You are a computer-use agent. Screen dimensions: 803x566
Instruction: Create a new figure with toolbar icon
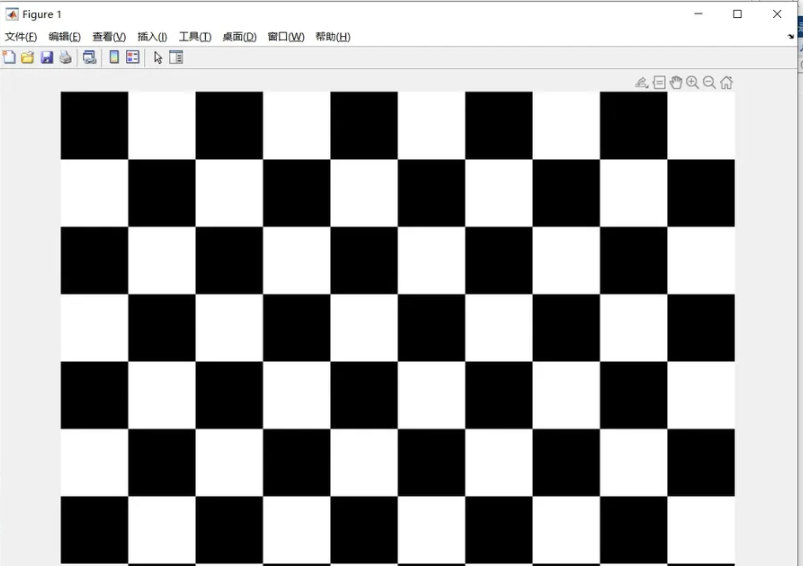tap(9, 57)
